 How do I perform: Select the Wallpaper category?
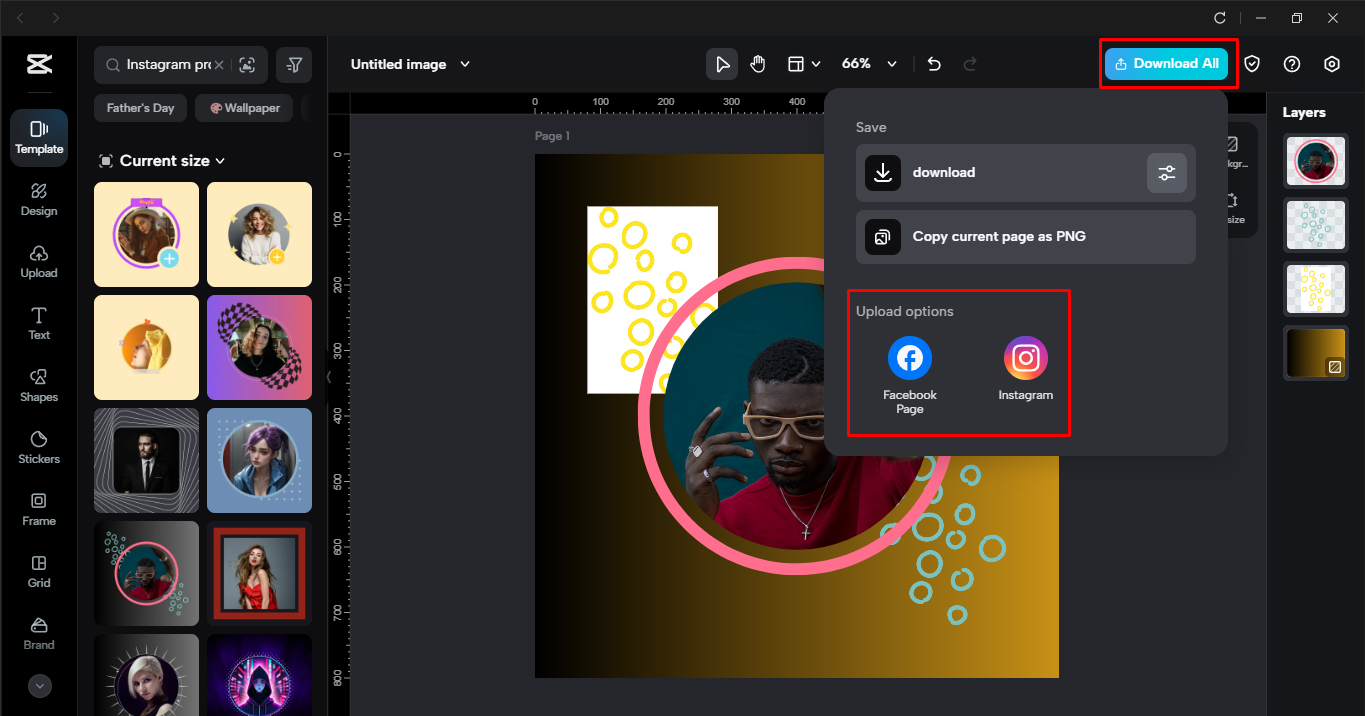pos(243,107)
